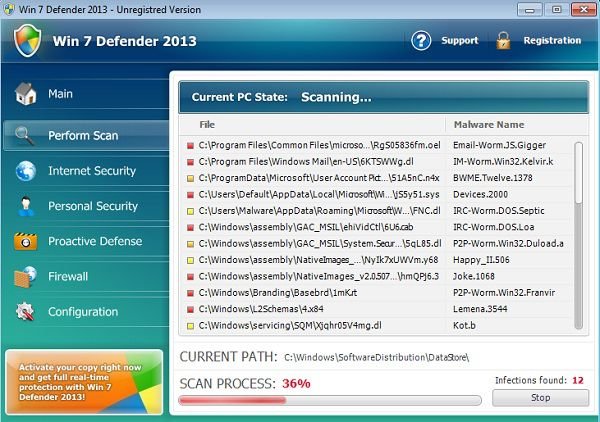The image size is (600, 422).
Task: Select the IM-Worm.Win32.Kelvir.k entry
Action: tap(503, 162)
